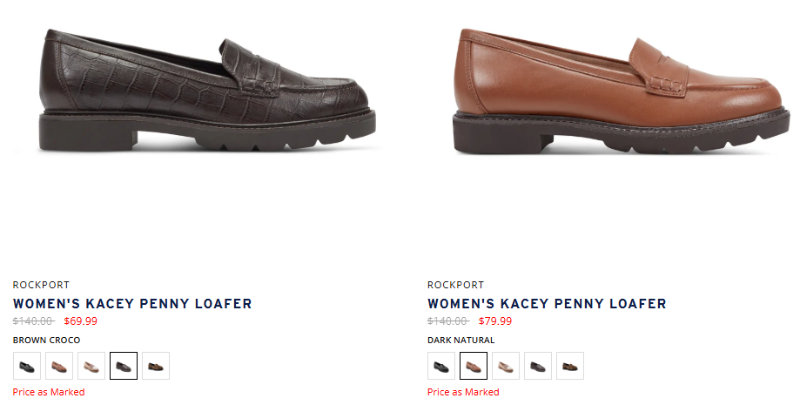This screenshot has height=405, width=800.
Task: Pick beige swatch under the Brown Croco loafer
Action: click(91, 366)
